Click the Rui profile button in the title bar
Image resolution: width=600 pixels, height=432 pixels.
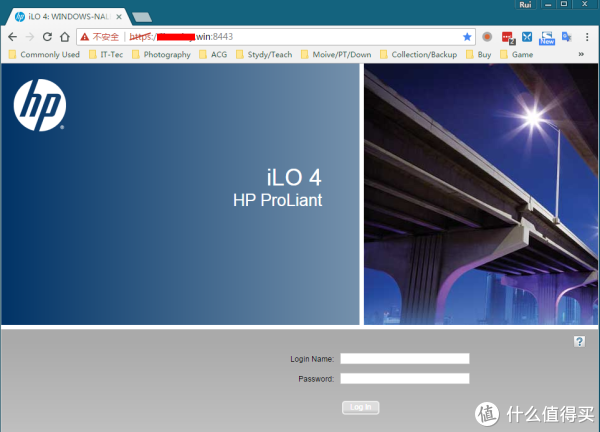coord(525,5)
